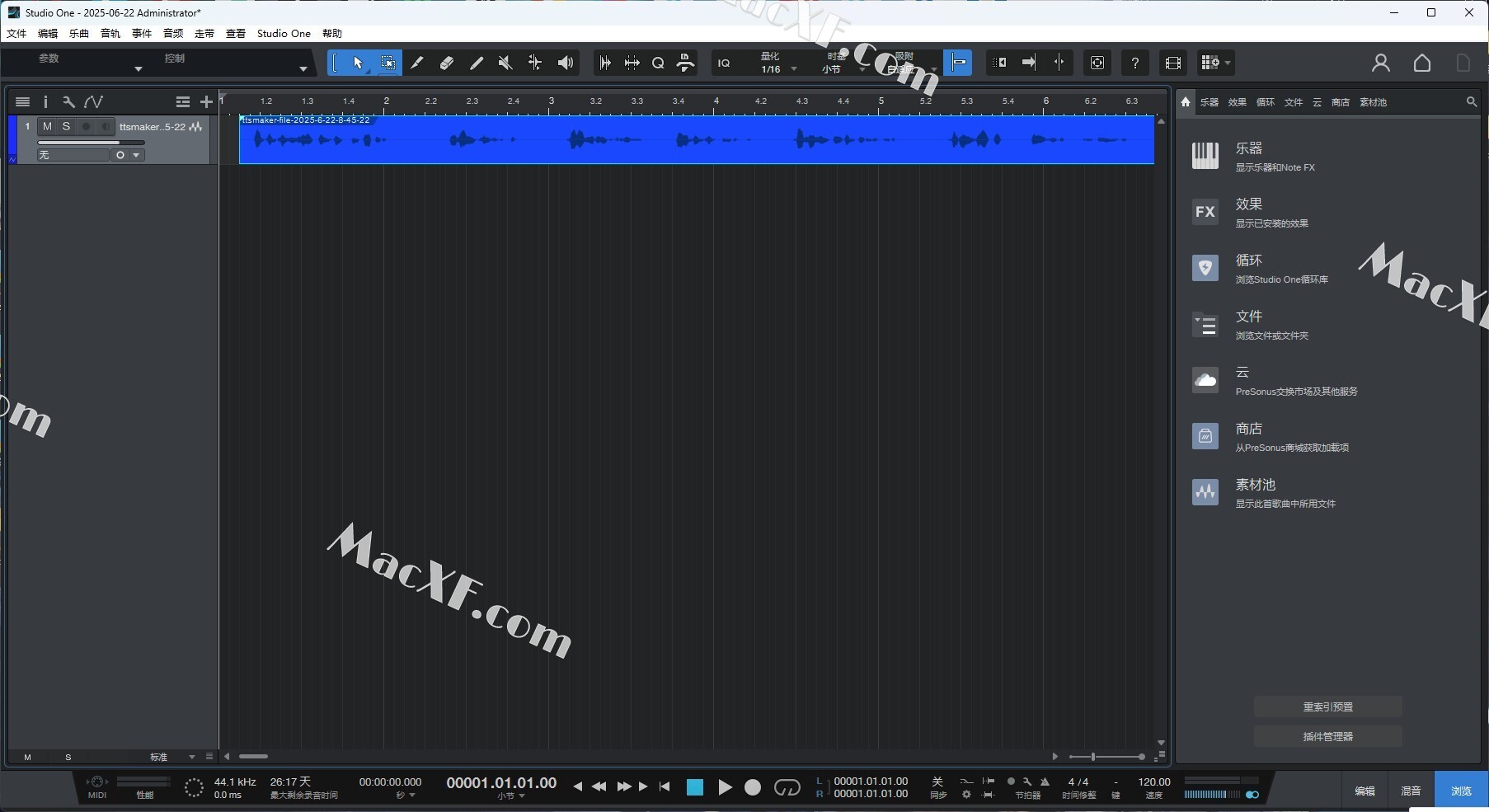Mute track 1 with M button
The image size is (1489, 812).
(47, 126)
